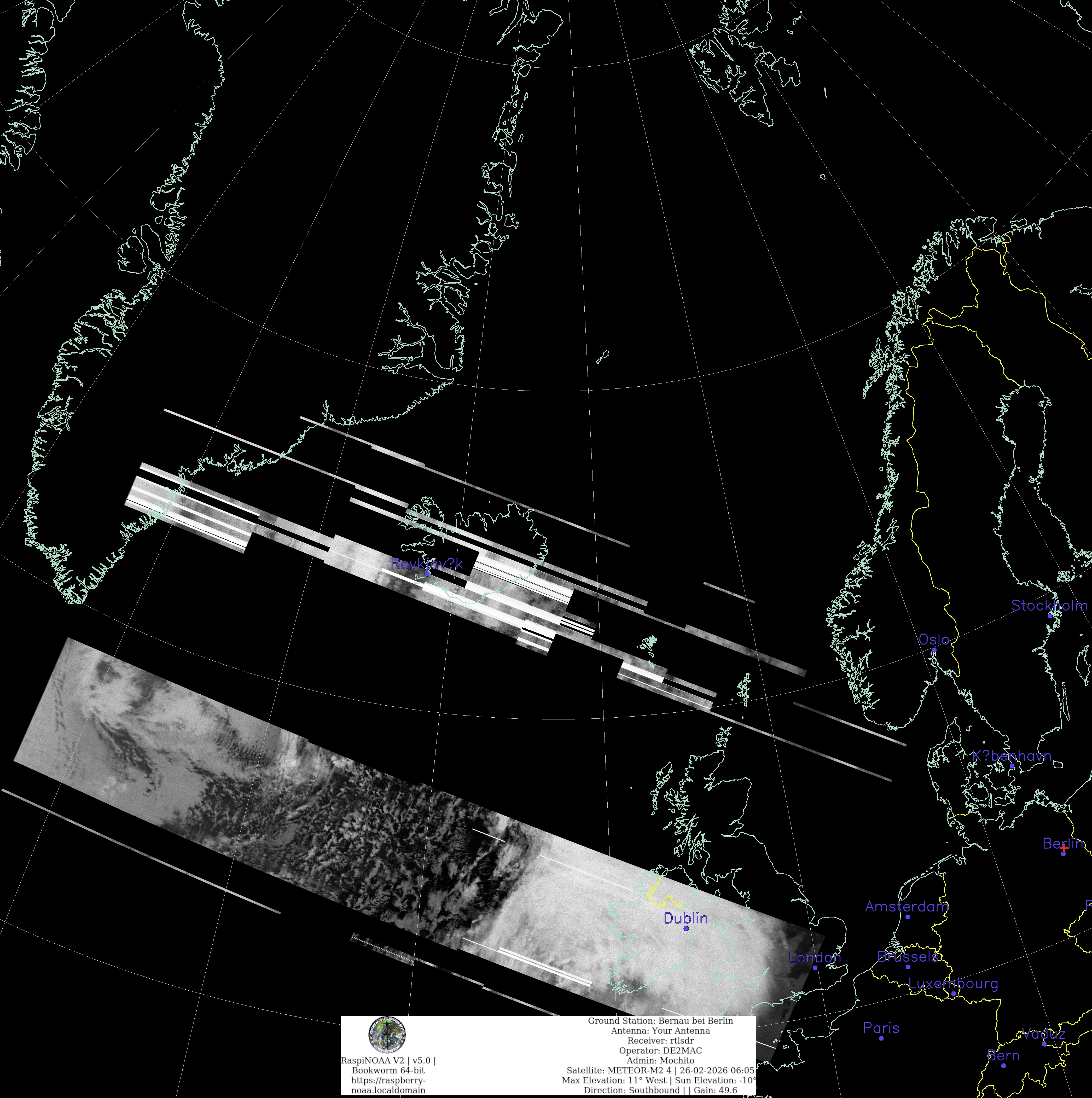The width and height of the screenshot is (1092, 1098).
Task: Click the Oslo city marker dot
Action: tap(934, 650)
